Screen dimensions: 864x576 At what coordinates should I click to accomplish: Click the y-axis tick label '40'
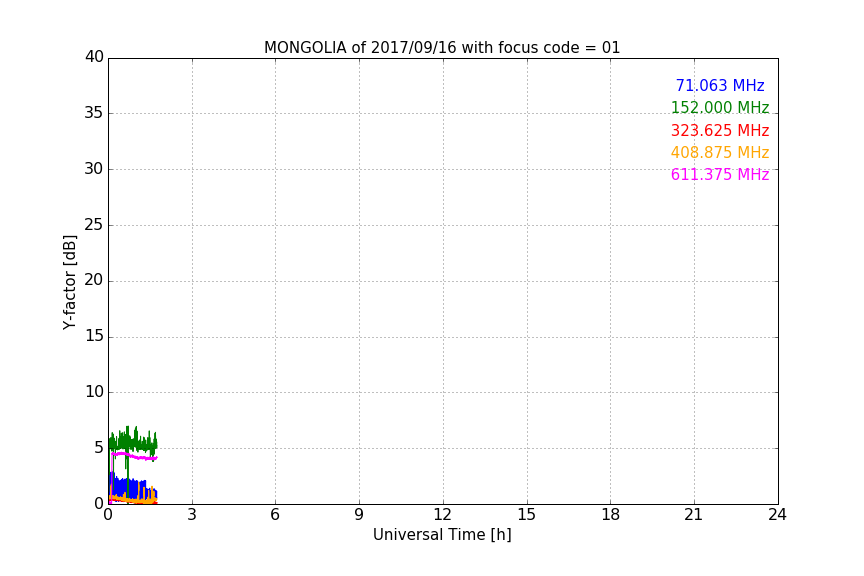94,57
